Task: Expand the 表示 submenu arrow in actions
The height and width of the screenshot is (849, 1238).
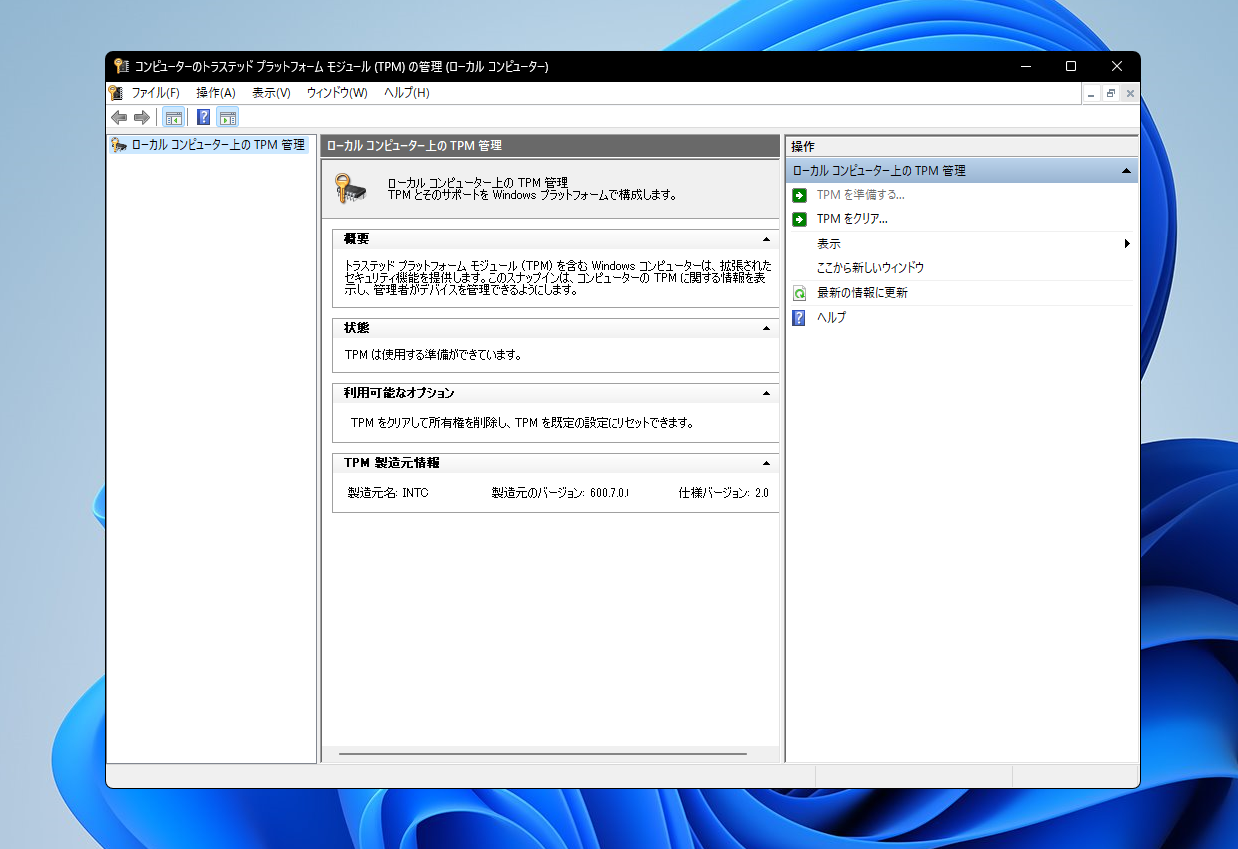Action: (x=1127, y=244)
